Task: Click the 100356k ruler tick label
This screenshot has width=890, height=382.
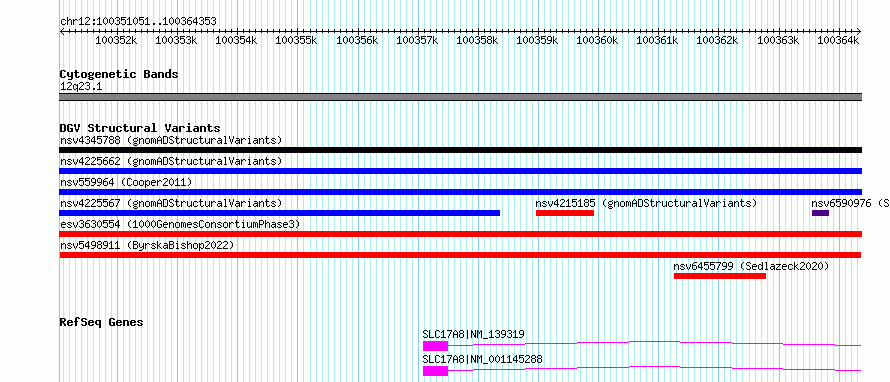Action: click(x=356, y=40)
